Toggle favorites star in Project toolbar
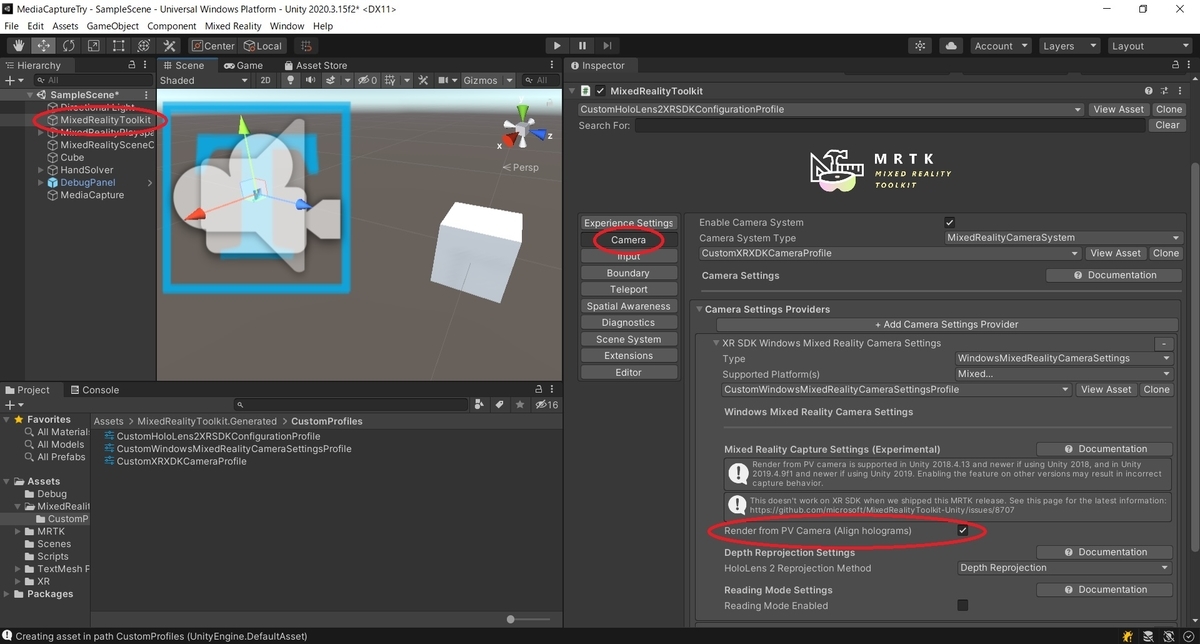1200x644 pixels. point(519,405)
